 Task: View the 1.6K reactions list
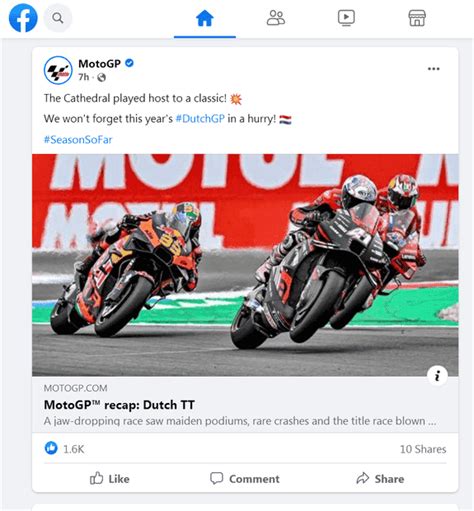pos(64,449)
